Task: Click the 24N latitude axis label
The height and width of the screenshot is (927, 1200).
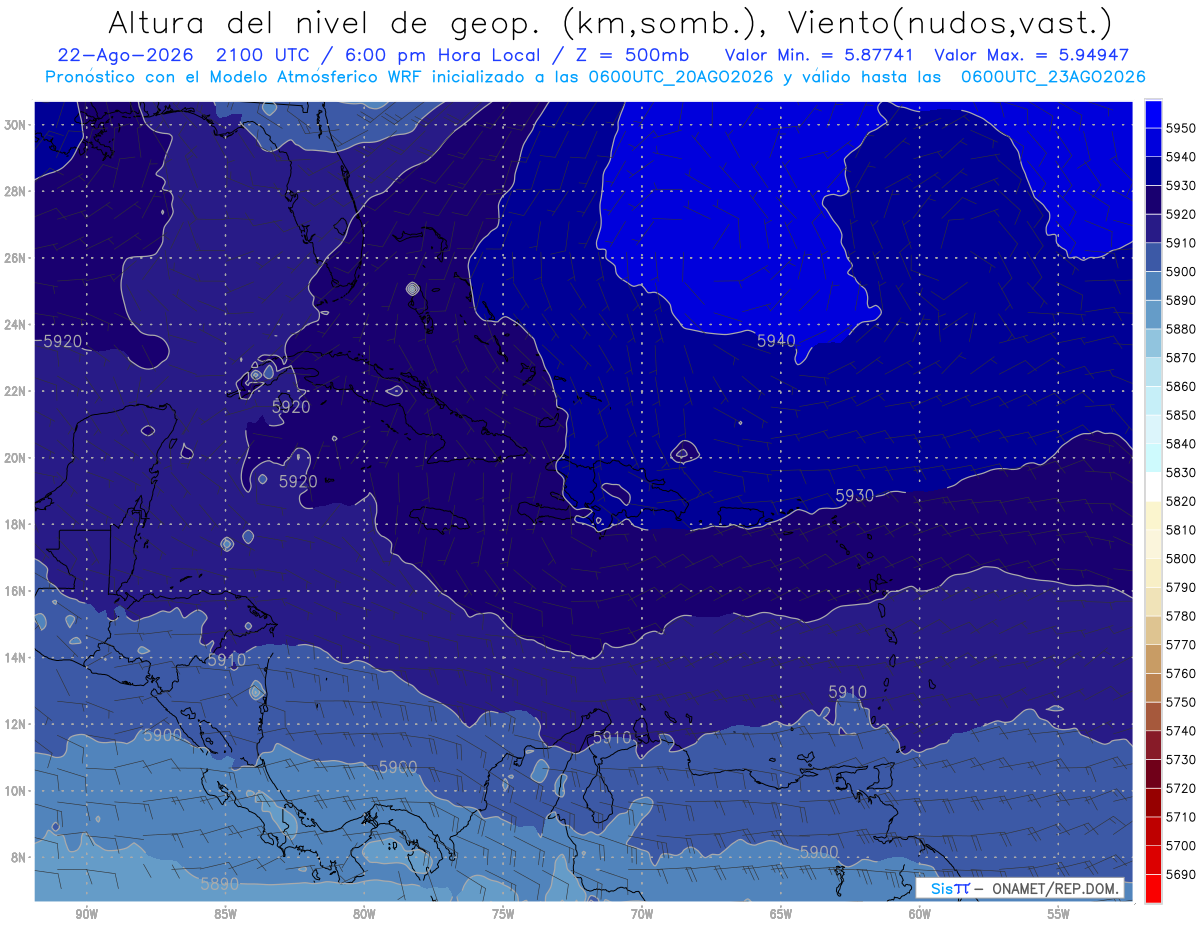Action: 15,325
